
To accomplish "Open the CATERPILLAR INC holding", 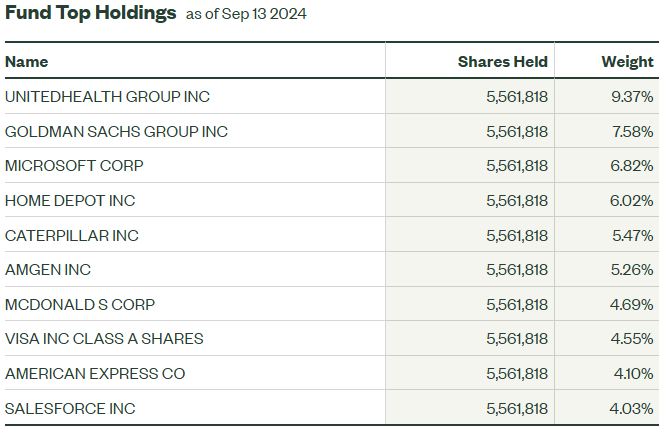I will tap(72, 236).
